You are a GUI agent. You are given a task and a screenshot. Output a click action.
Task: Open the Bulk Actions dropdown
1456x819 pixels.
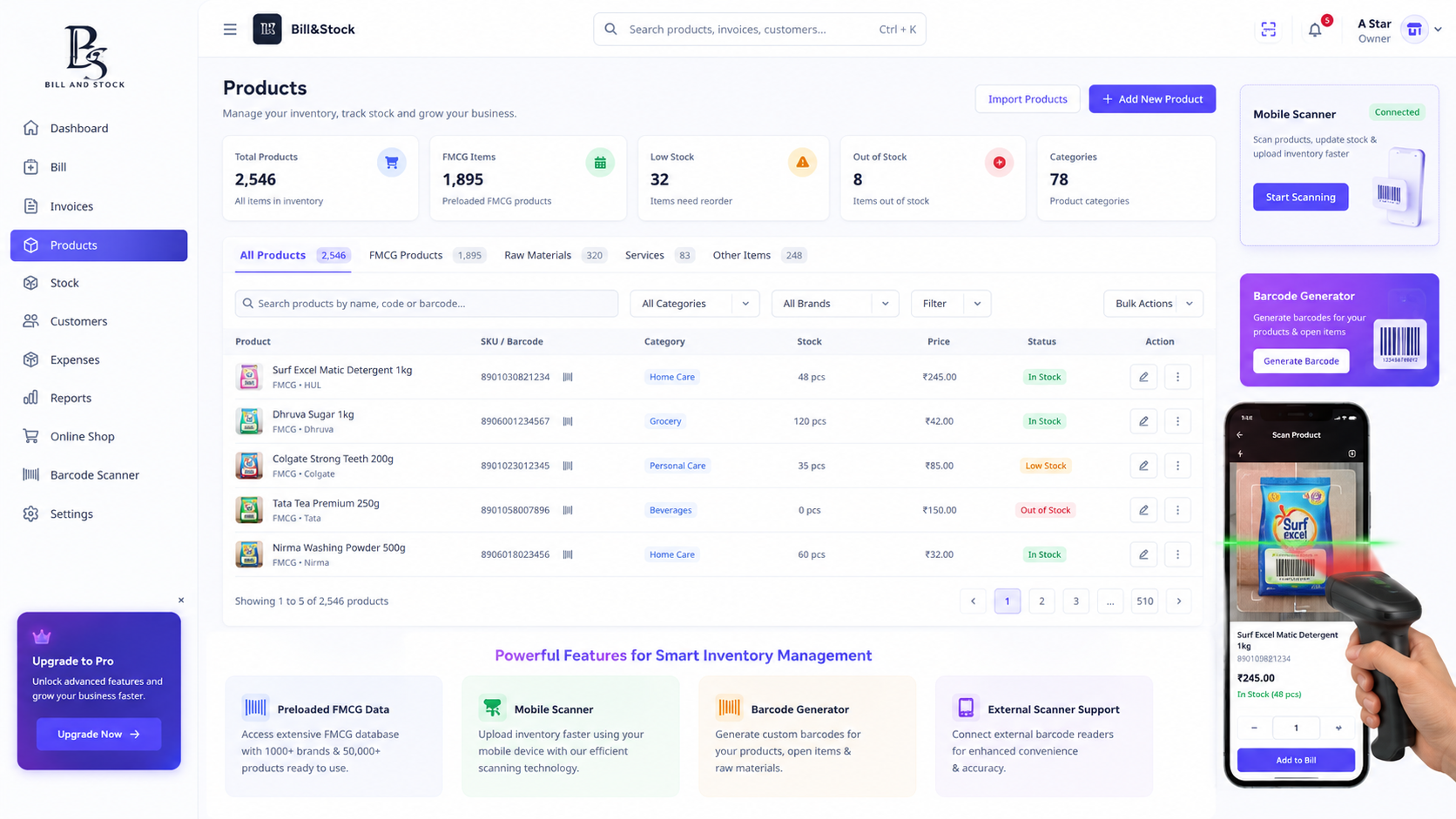pyautogui.click(x=1153, y=304)
